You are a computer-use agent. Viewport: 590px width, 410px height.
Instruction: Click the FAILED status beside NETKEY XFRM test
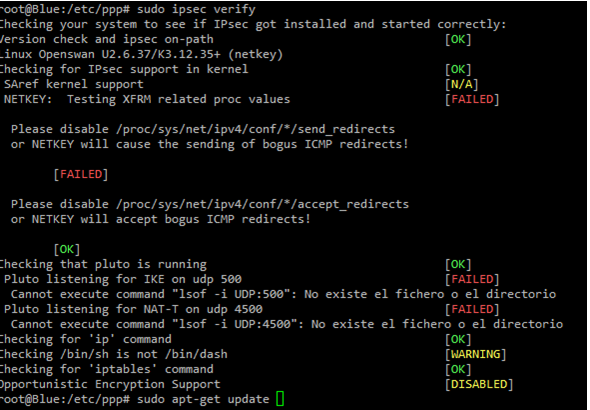tap(472, 99)
